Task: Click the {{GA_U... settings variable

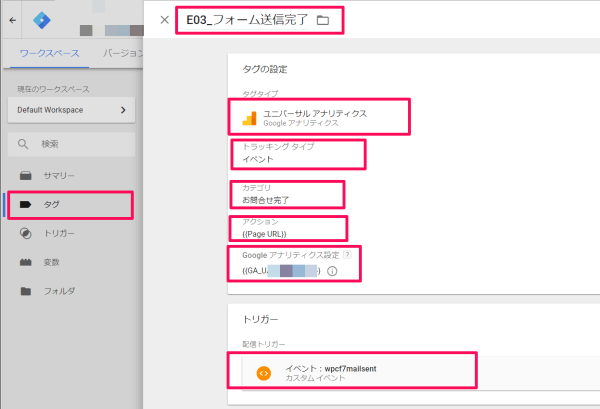Action: (x=281, y=271)
